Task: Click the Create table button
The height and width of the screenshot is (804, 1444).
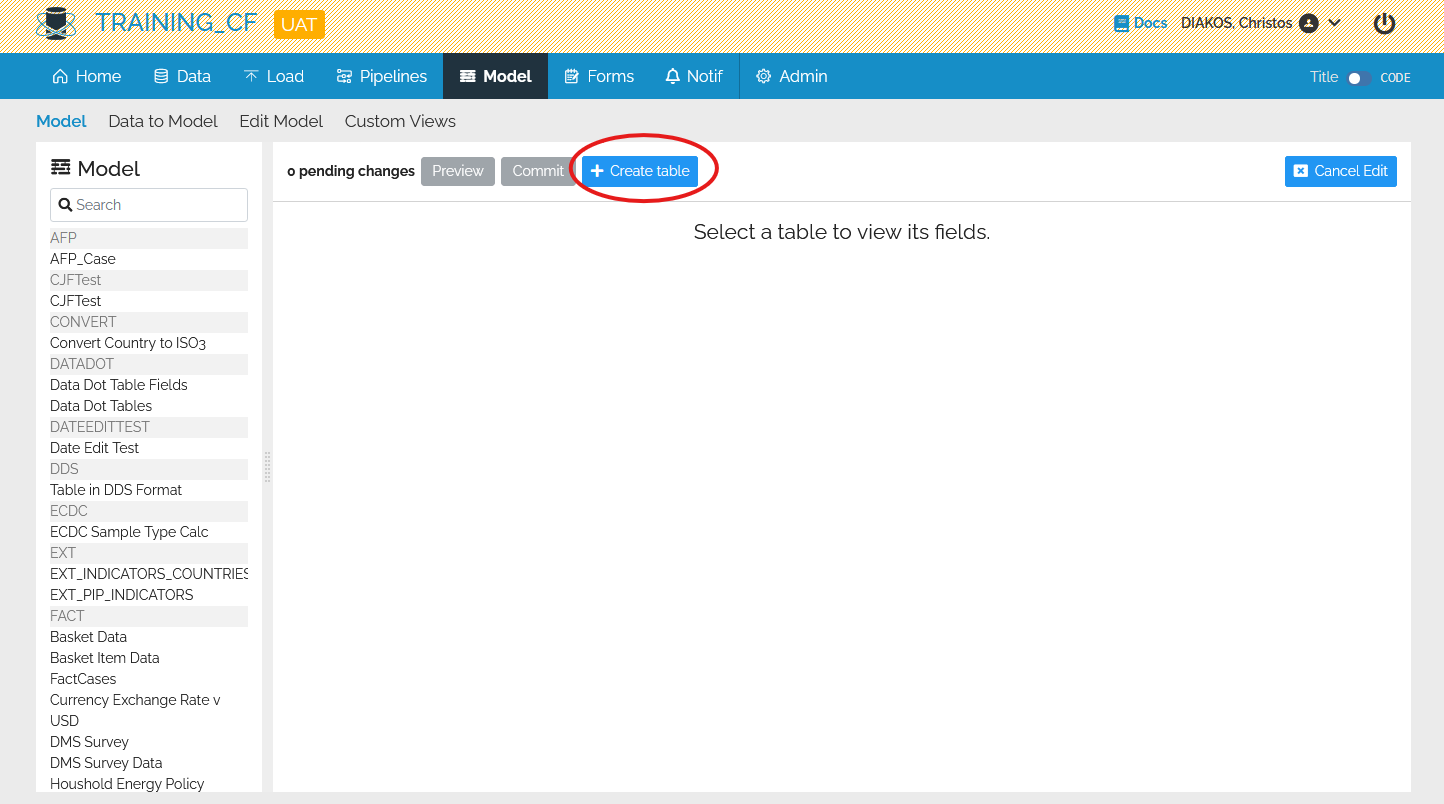Action: coord(639,170)
